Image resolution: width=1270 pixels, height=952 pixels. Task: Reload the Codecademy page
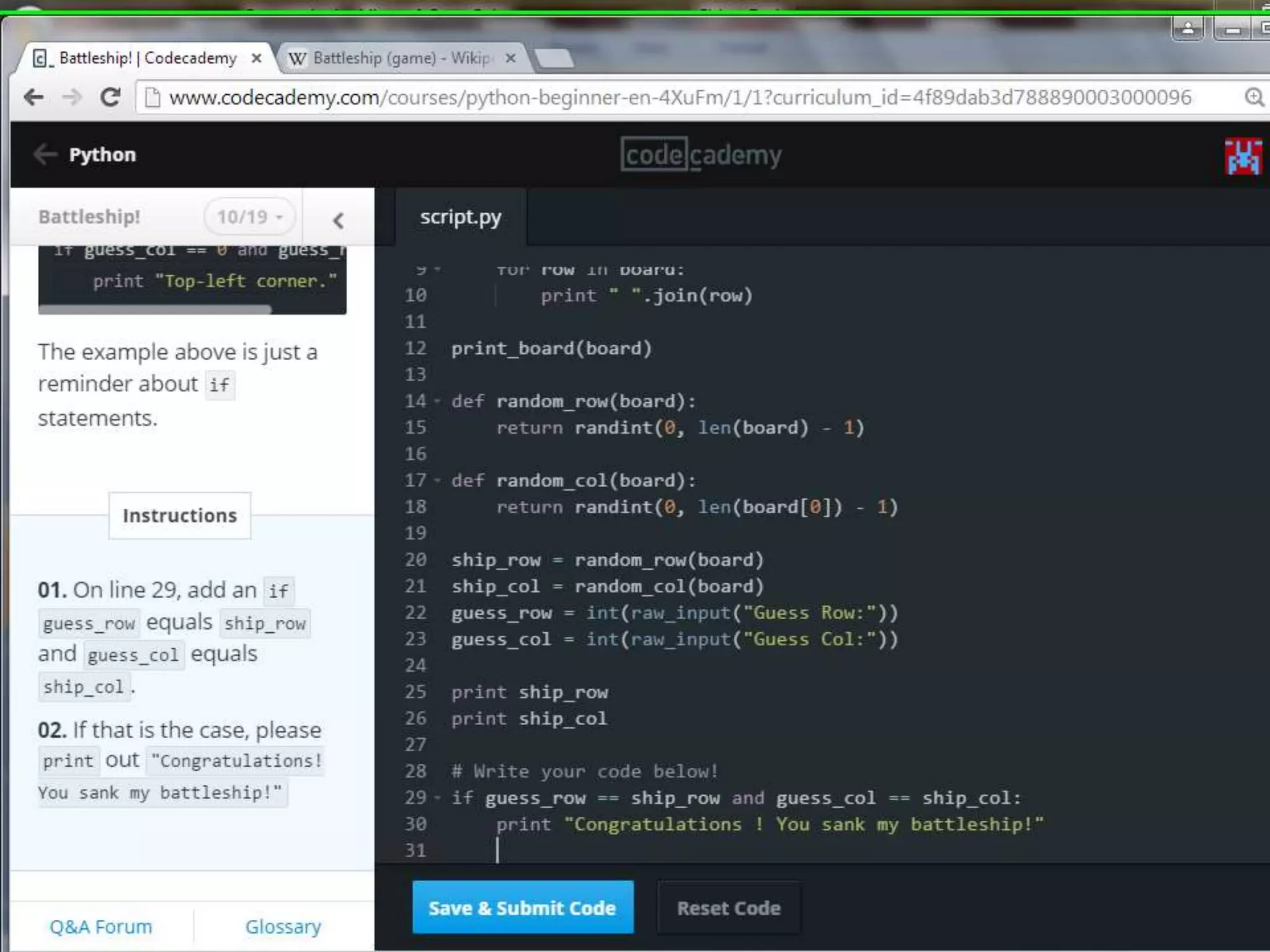click(x=110, y=97)
